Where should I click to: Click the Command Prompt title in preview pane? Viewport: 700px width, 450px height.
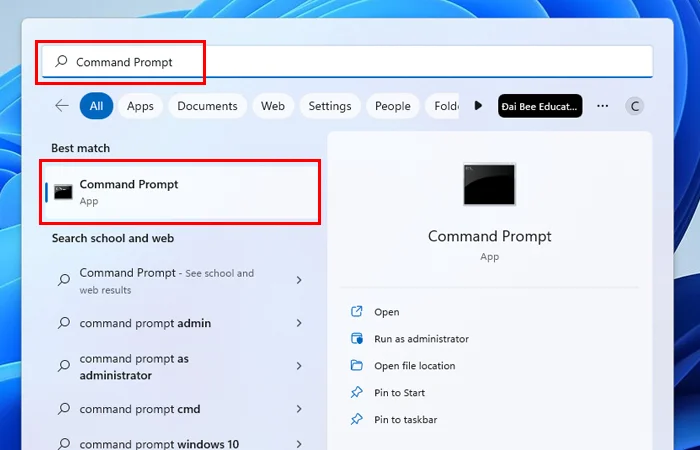pos(490,236)
